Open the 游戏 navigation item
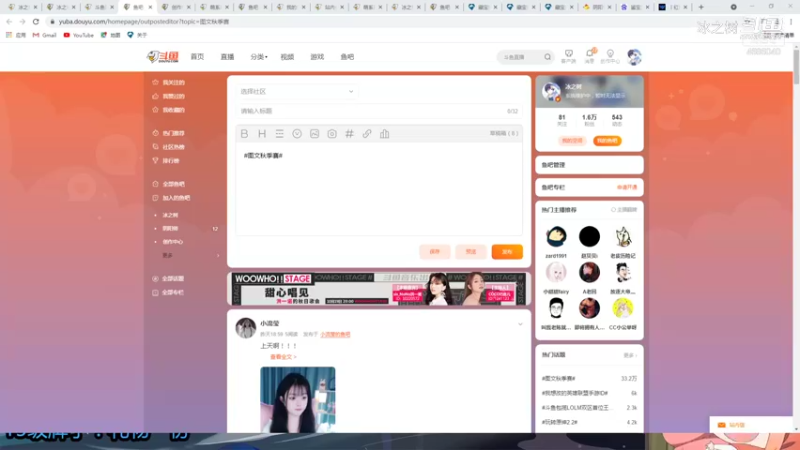 [x=317, y=57]
